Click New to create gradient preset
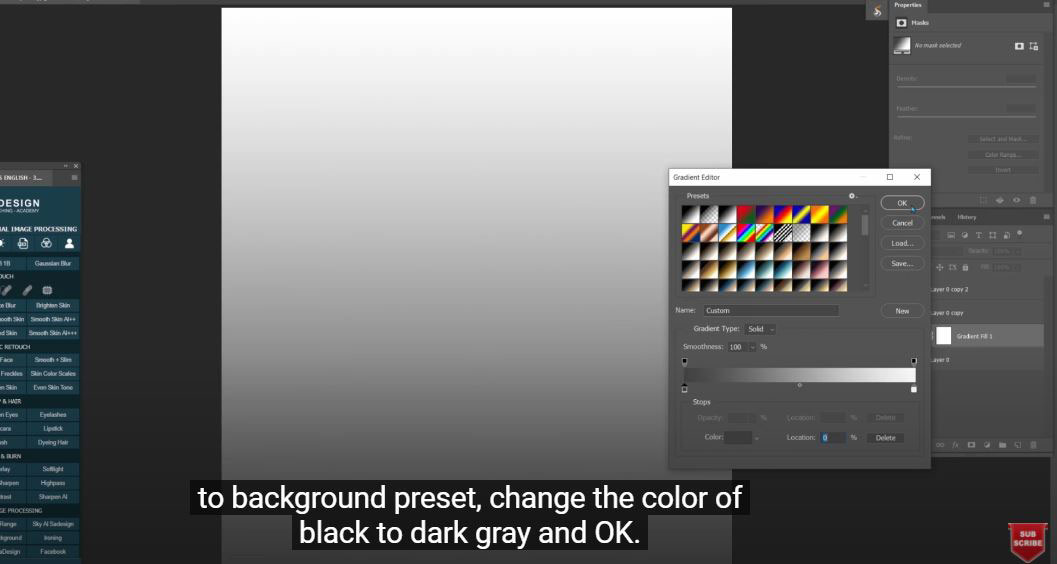 pos(902,311)
